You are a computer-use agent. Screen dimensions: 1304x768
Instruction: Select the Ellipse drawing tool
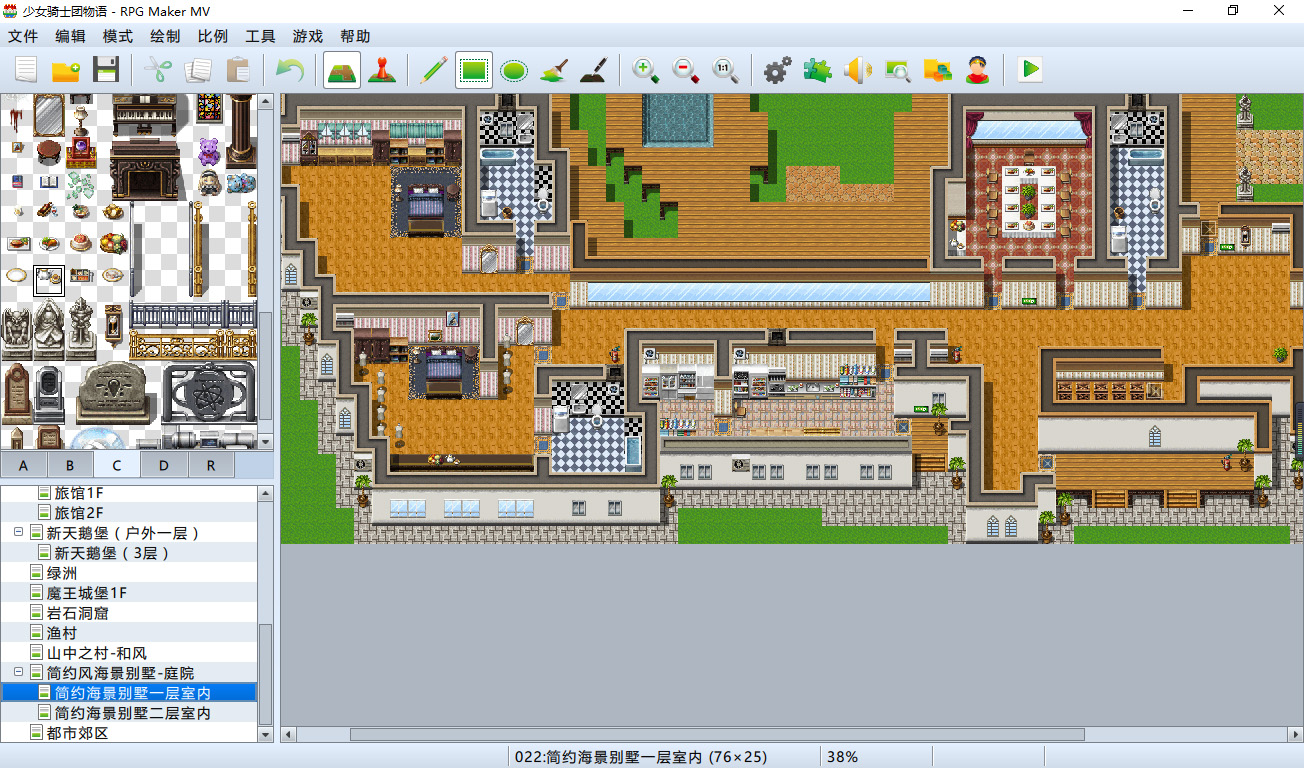(514, 70)
